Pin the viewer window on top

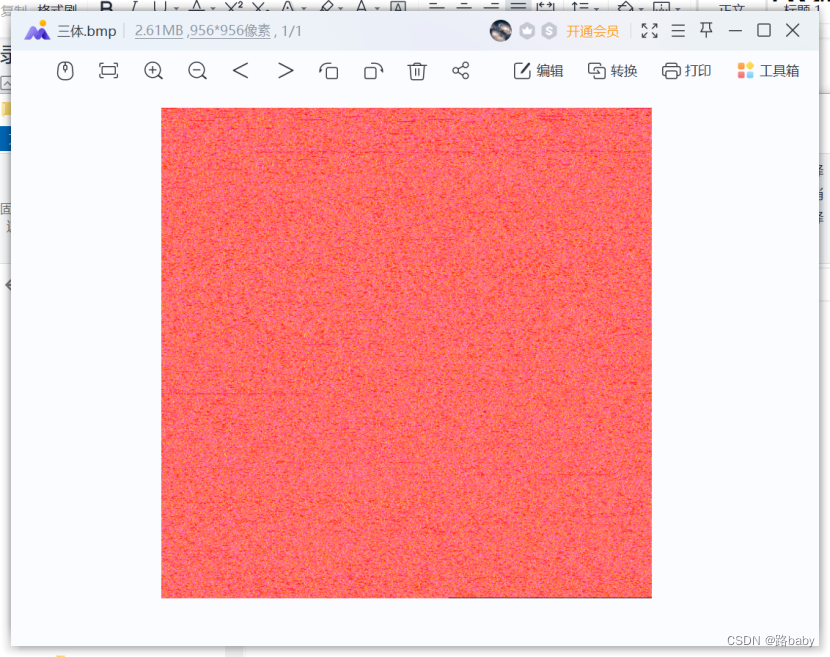click(706, 30)
